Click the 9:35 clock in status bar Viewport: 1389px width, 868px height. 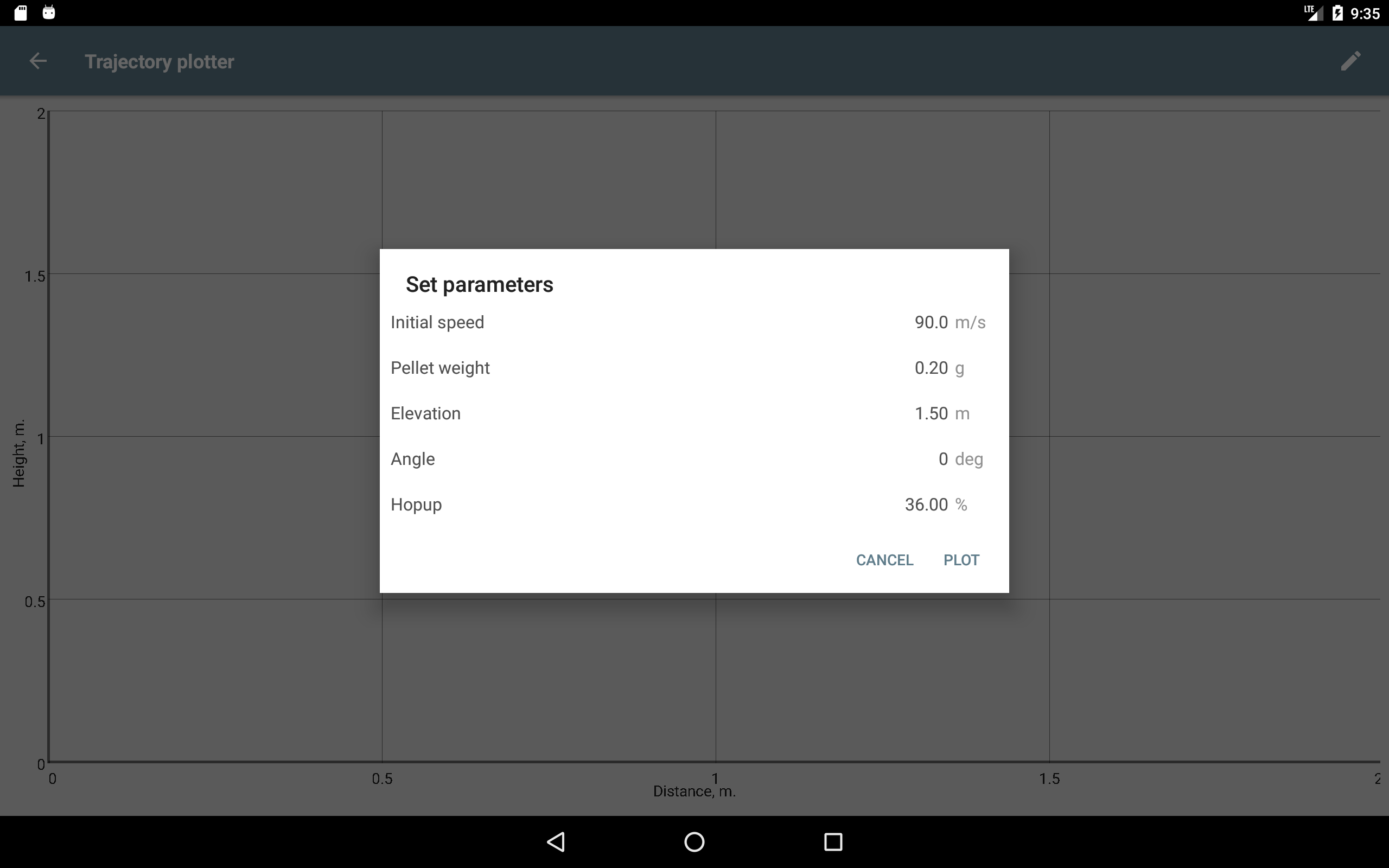[1365, 13]
